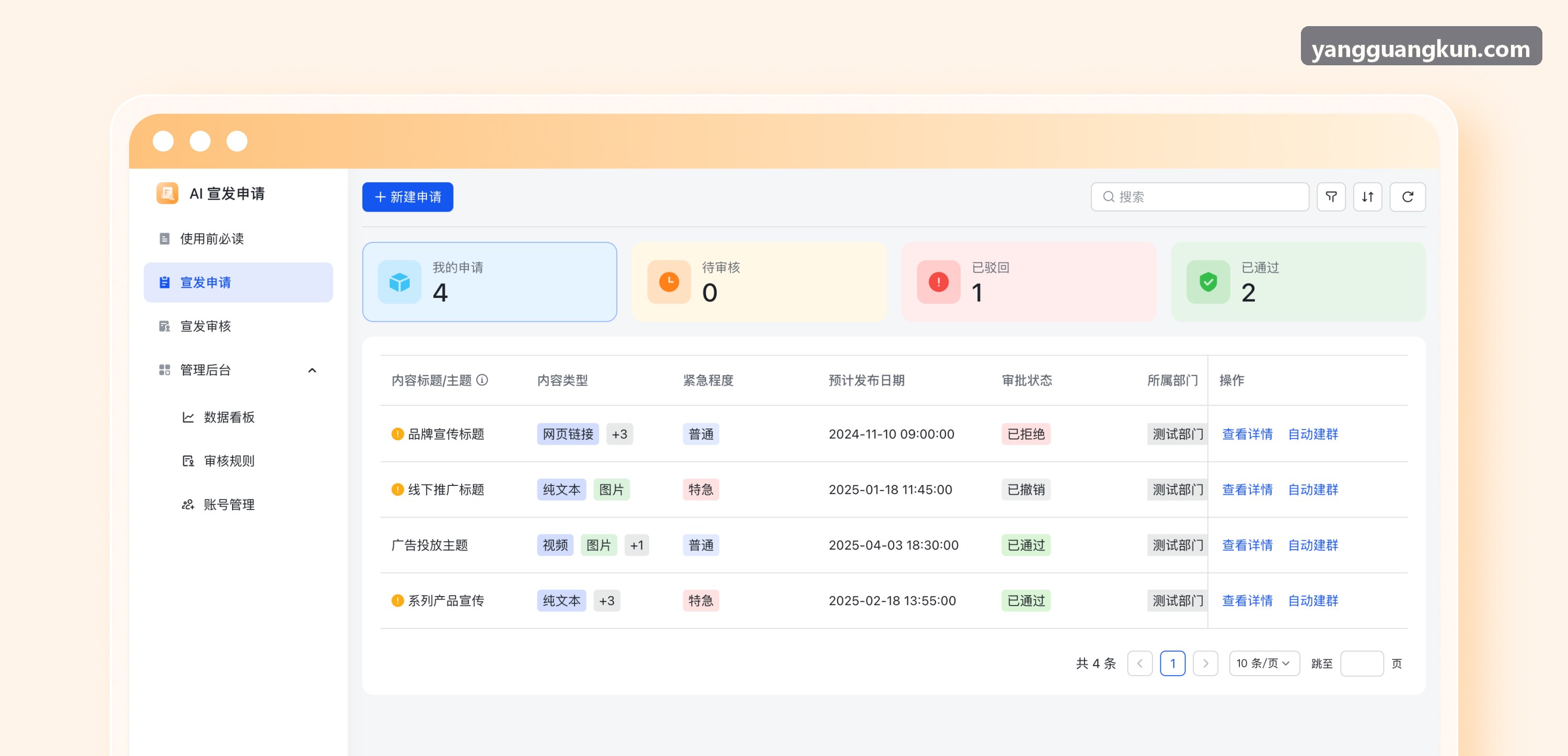1568x756 pixels.
Task: Click warning icon next to 品牌宣传标题
Action: [397, 434]
